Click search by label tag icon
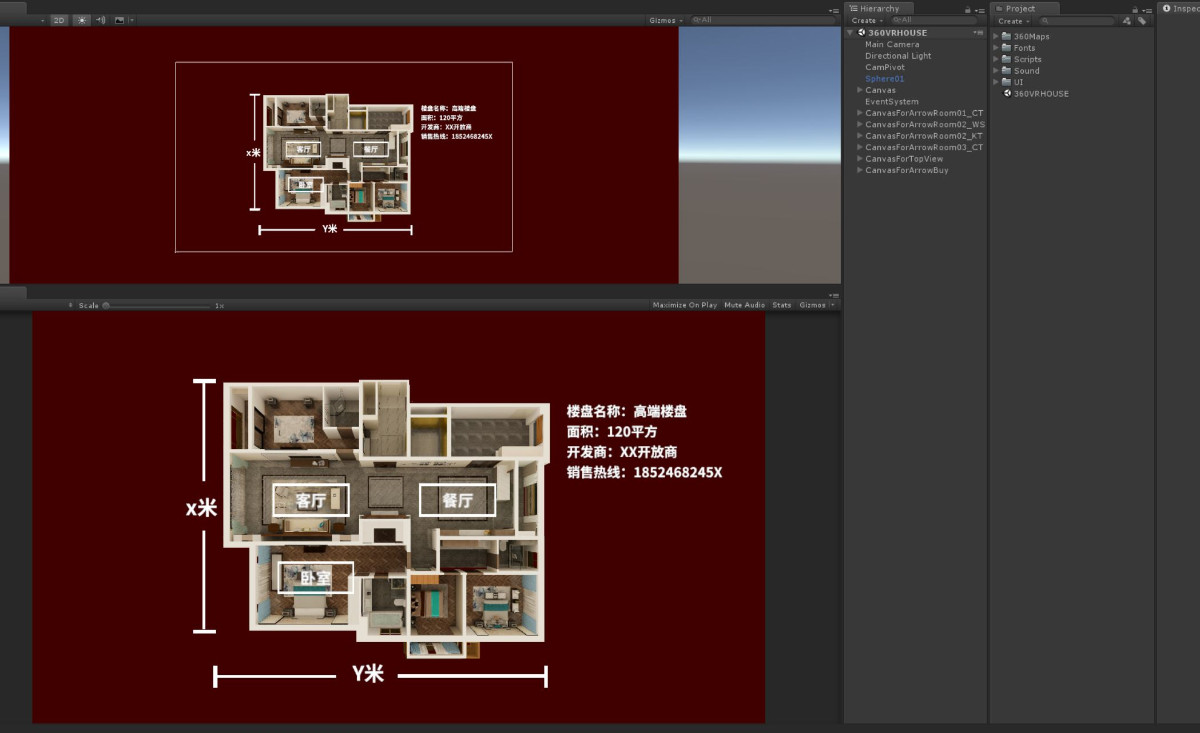The height and width of the screenshot is (733, 1200). point(1140,20)
